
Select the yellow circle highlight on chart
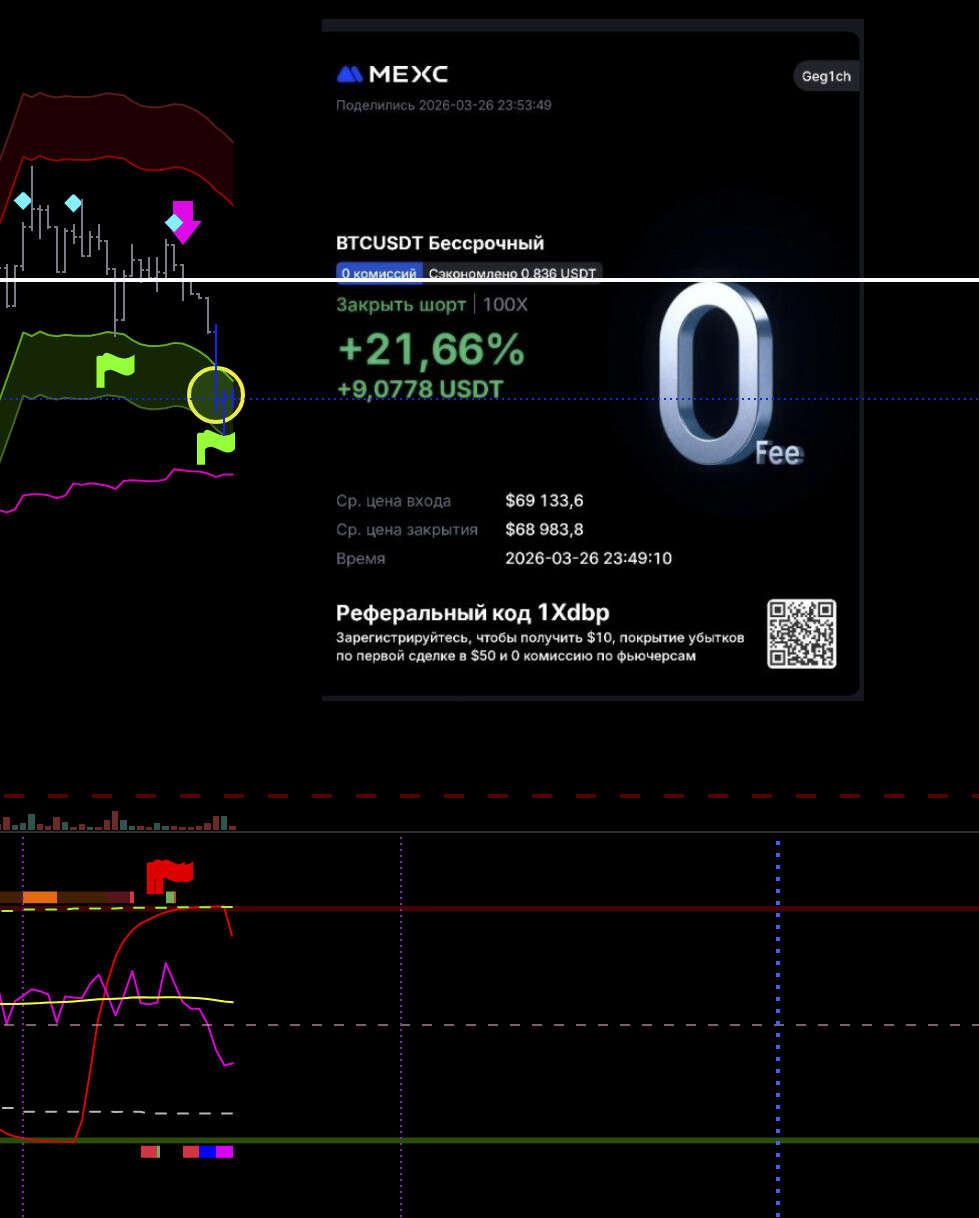pyautogui.click(x=216, y=394)
